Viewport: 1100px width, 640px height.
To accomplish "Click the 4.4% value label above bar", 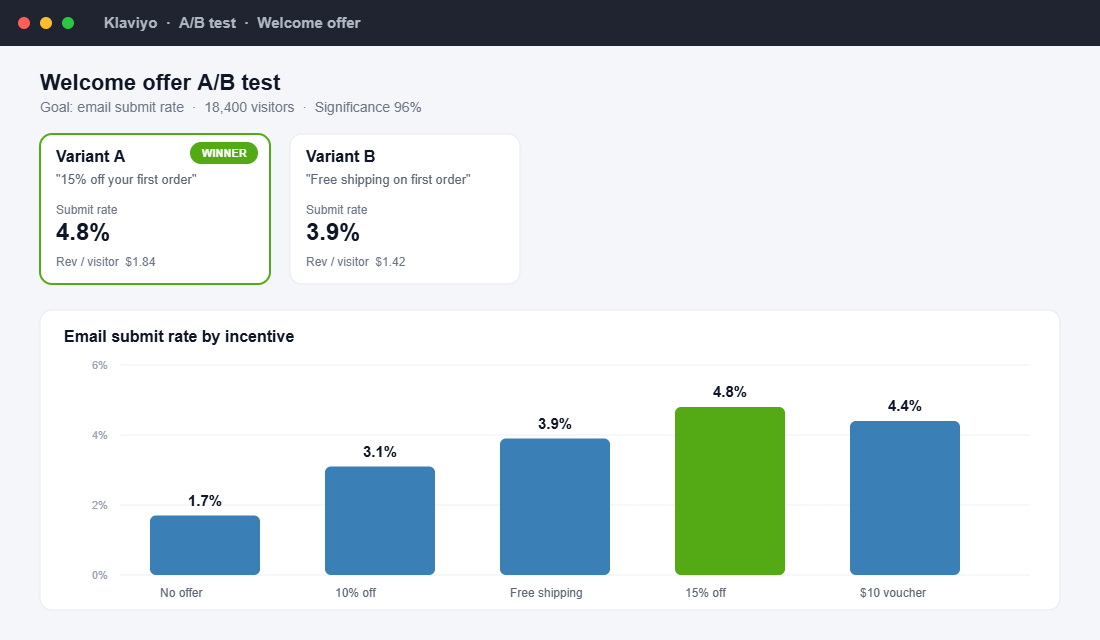I will click(x=905, y=406).
